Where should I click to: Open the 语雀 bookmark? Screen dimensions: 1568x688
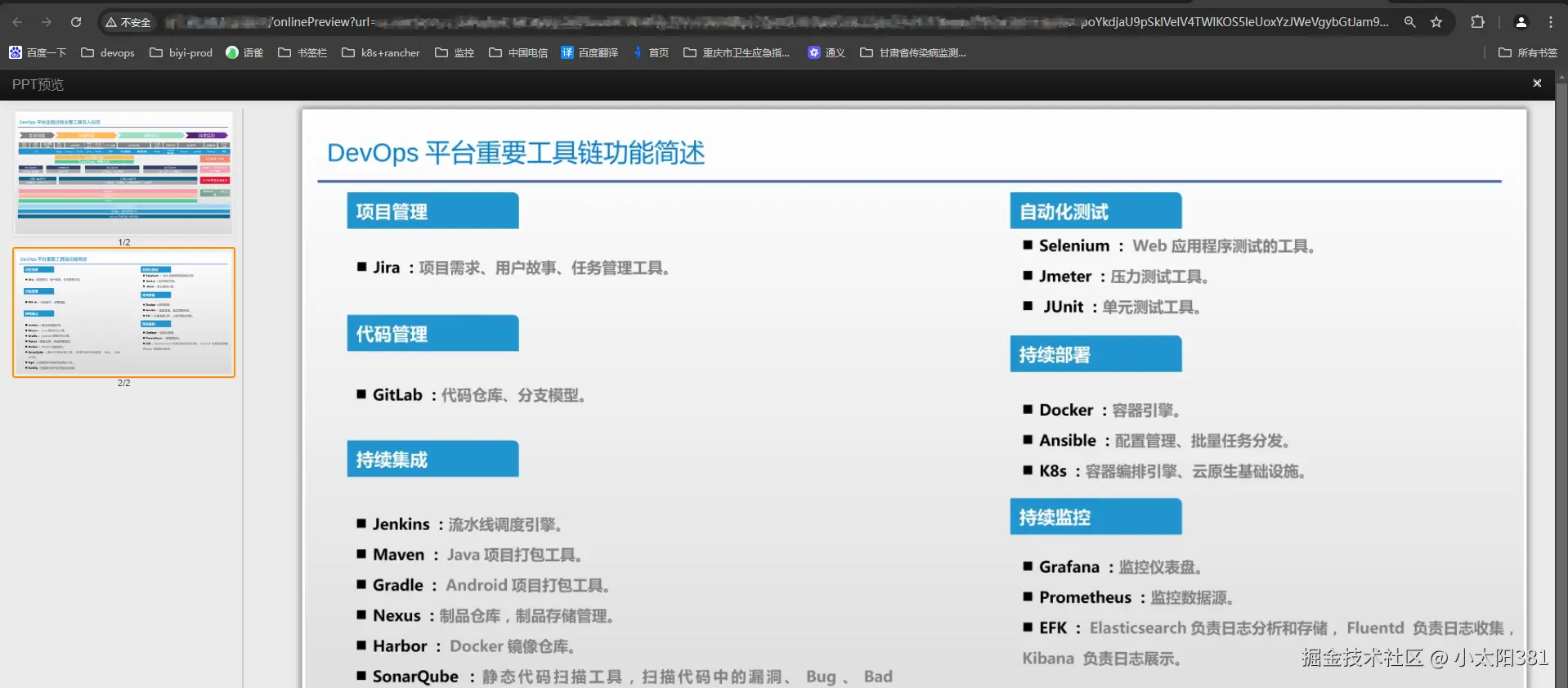[244, 52]
